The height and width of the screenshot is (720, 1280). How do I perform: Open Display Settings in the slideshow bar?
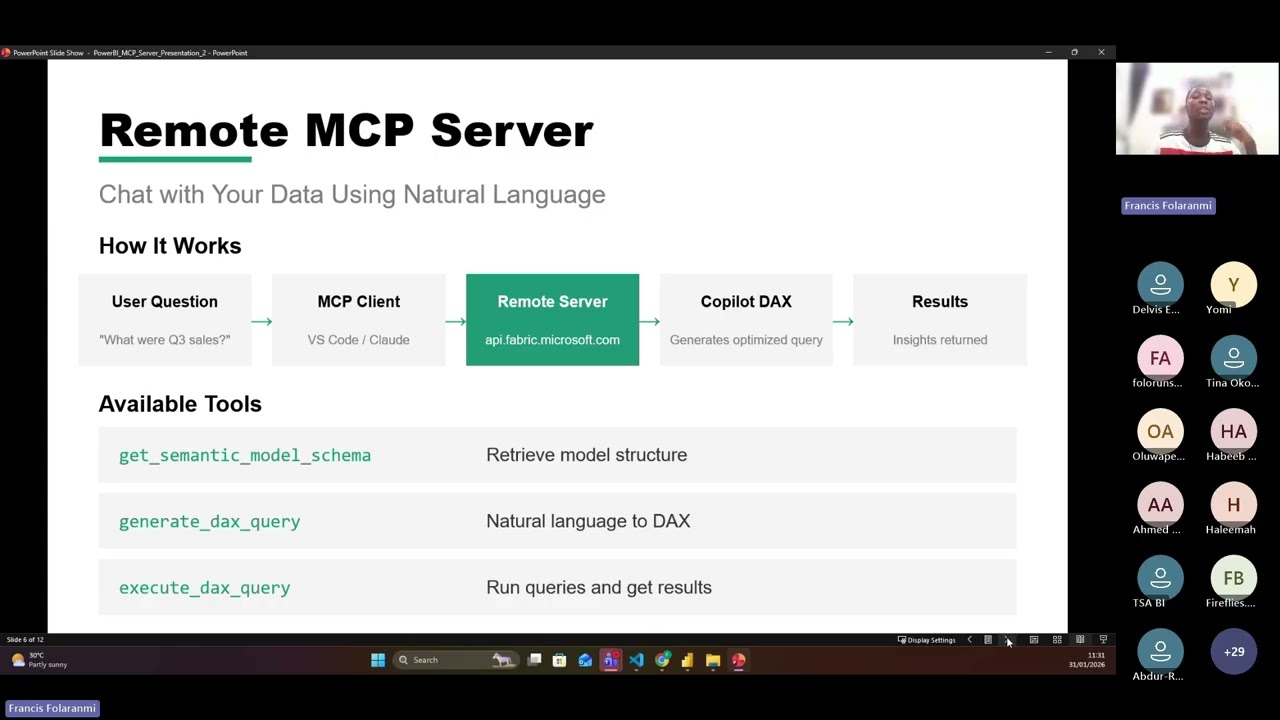pyautogui.click(x=927, y=640)
